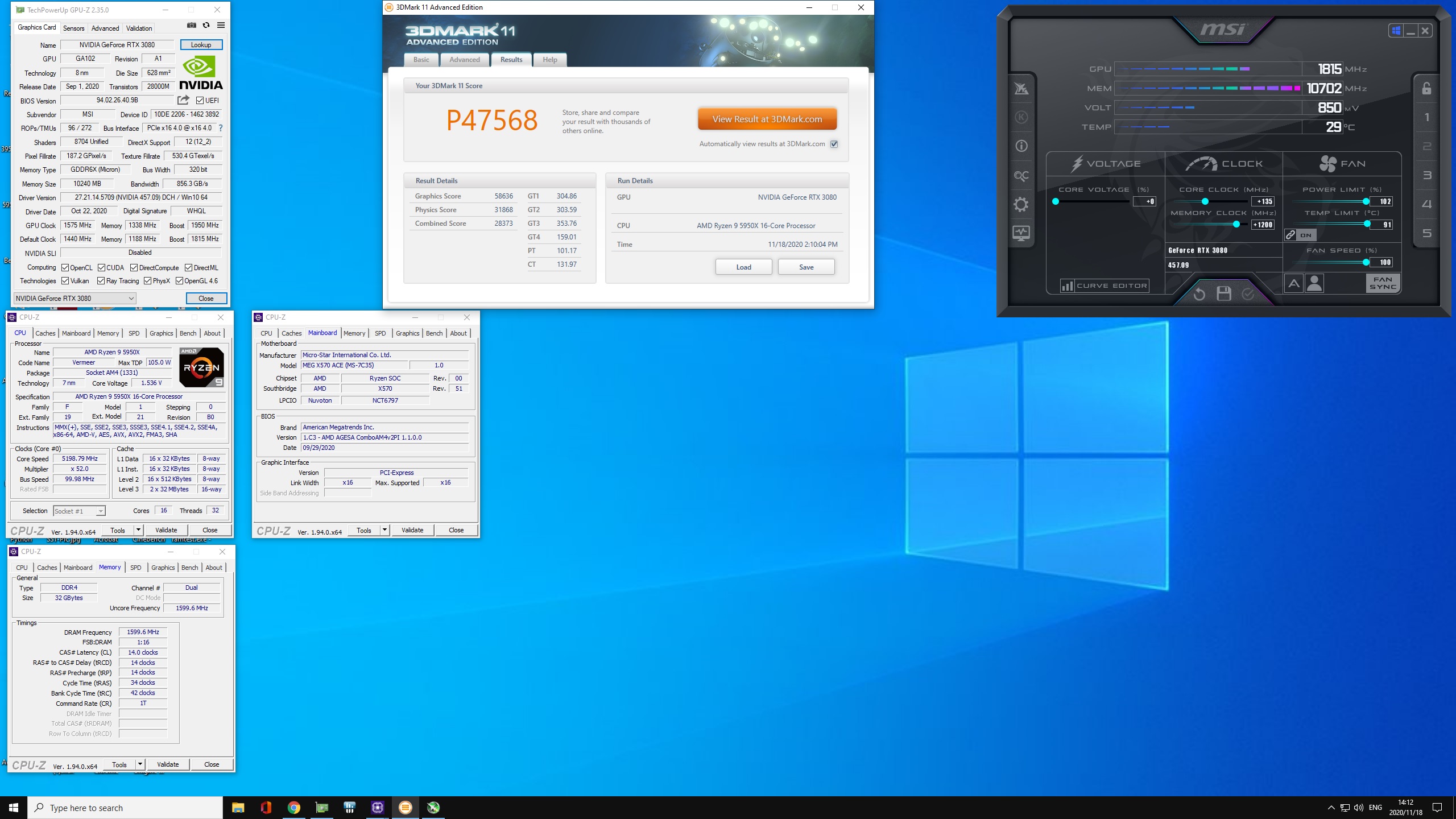
Task: Expand Tools arrow in the CPU-Z Memory window
Action: (140, 764)
